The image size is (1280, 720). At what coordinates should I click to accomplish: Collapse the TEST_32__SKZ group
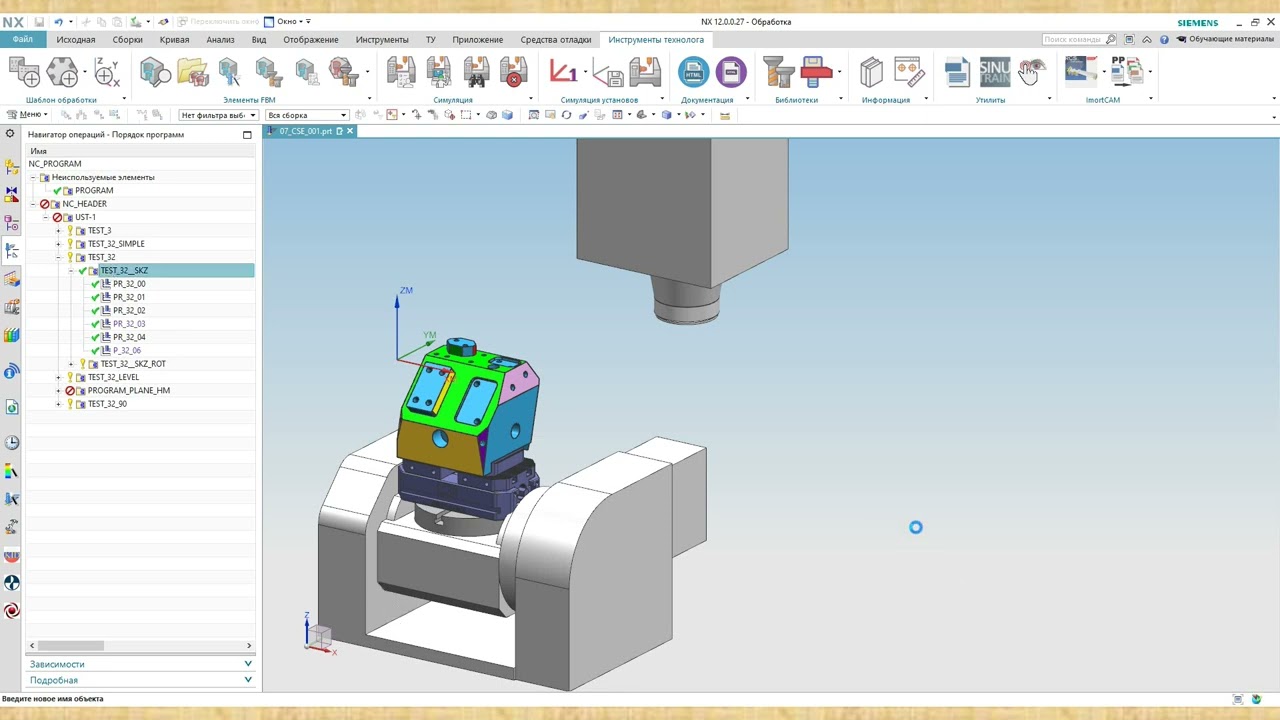[71, 271]
